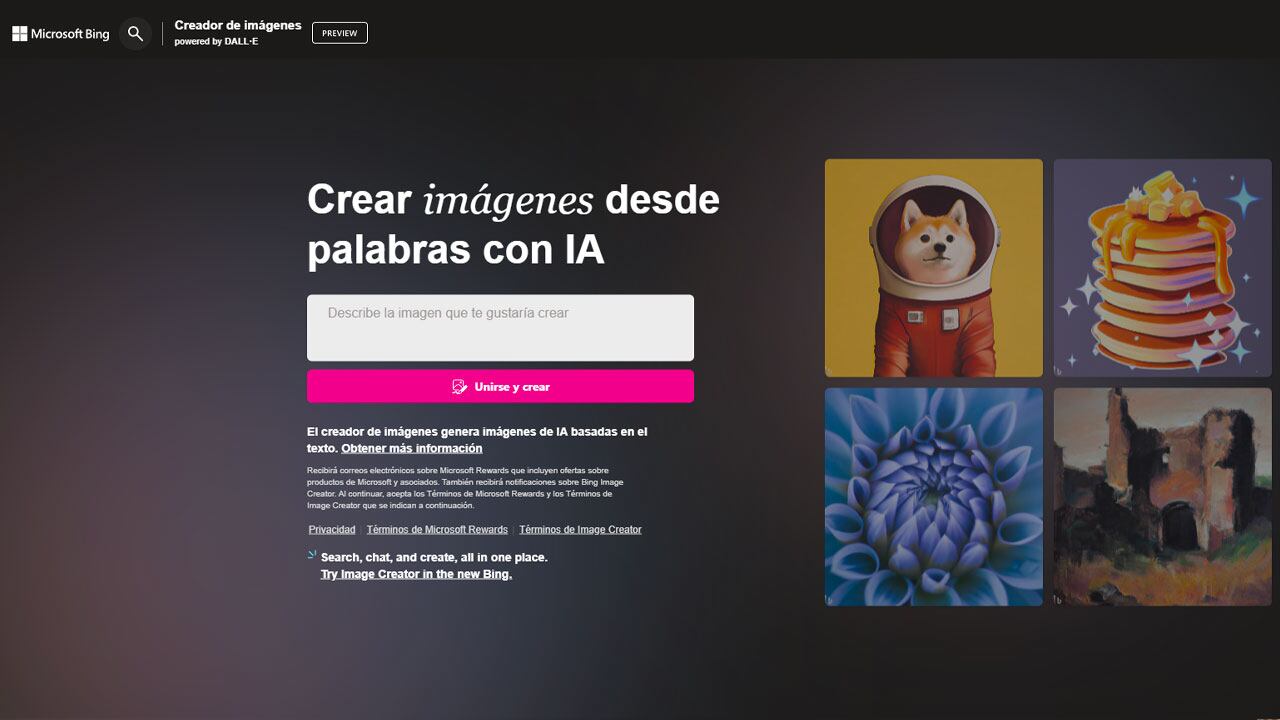Open the blue dahlia flower sample image
Image resolution: width=1280 pixels, height=720 pixels.
[x=933, y=497]
